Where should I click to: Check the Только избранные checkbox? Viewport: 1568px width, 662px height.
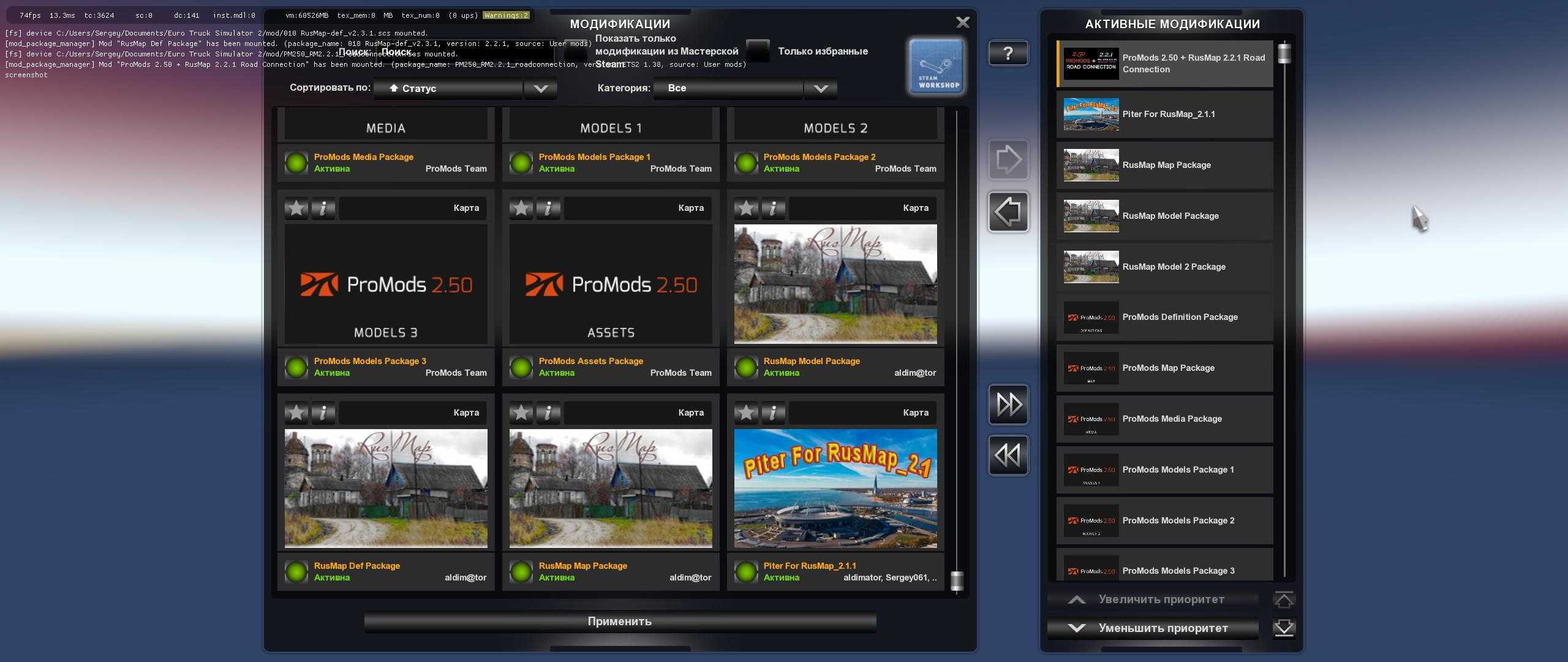click(758, 51)
